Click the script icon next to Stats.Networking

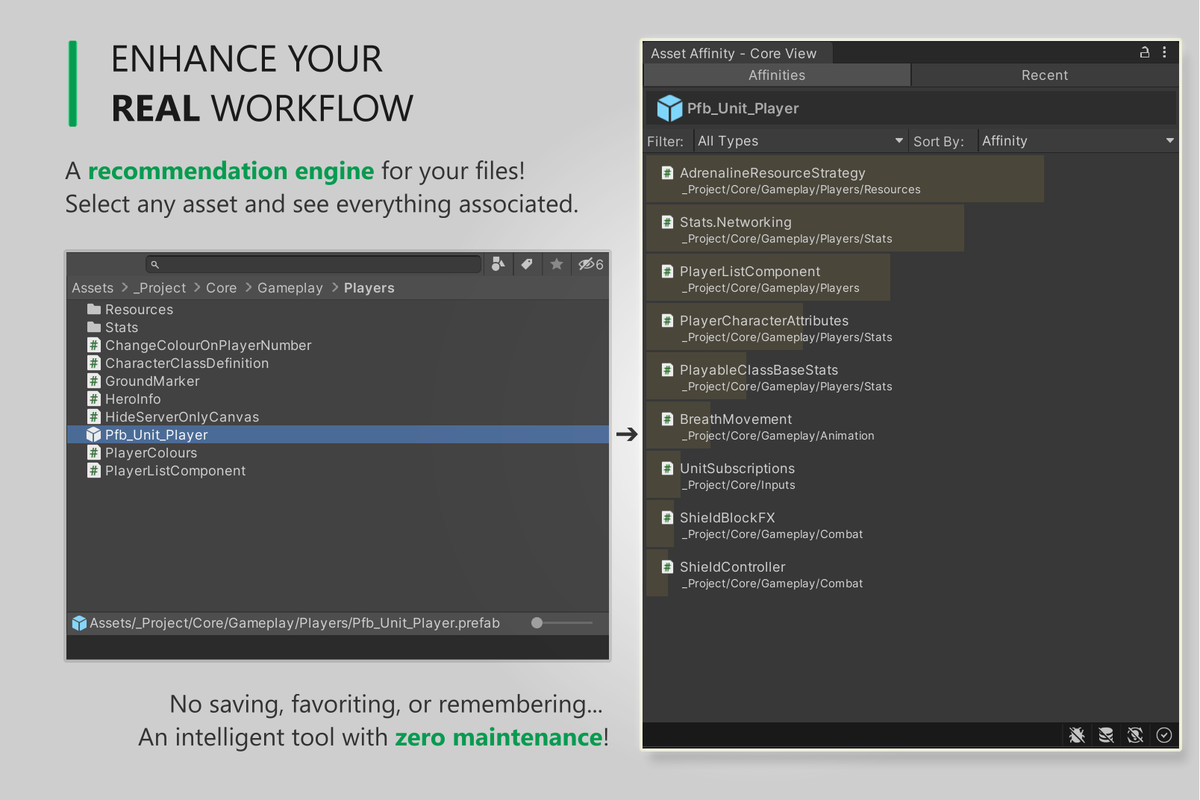[667, 222]
